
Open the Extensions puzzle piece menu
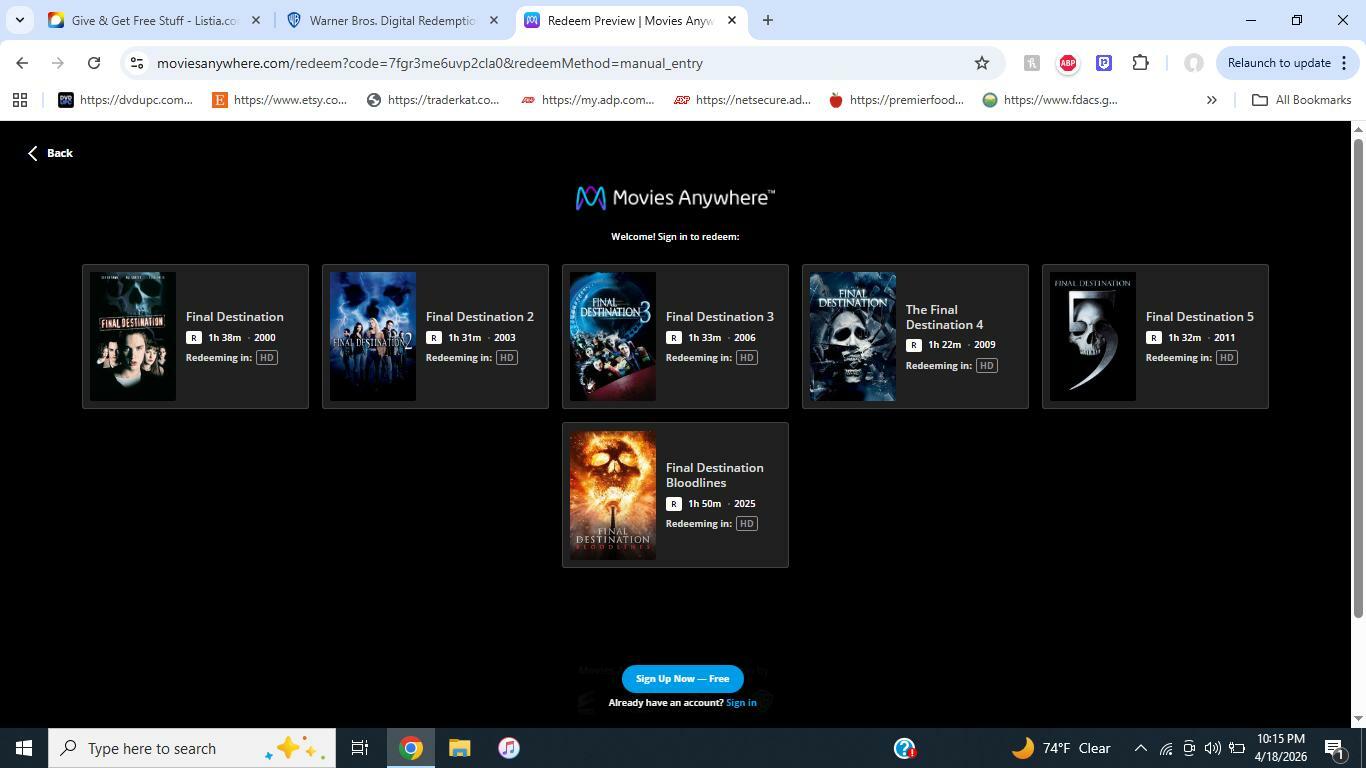1140,63
